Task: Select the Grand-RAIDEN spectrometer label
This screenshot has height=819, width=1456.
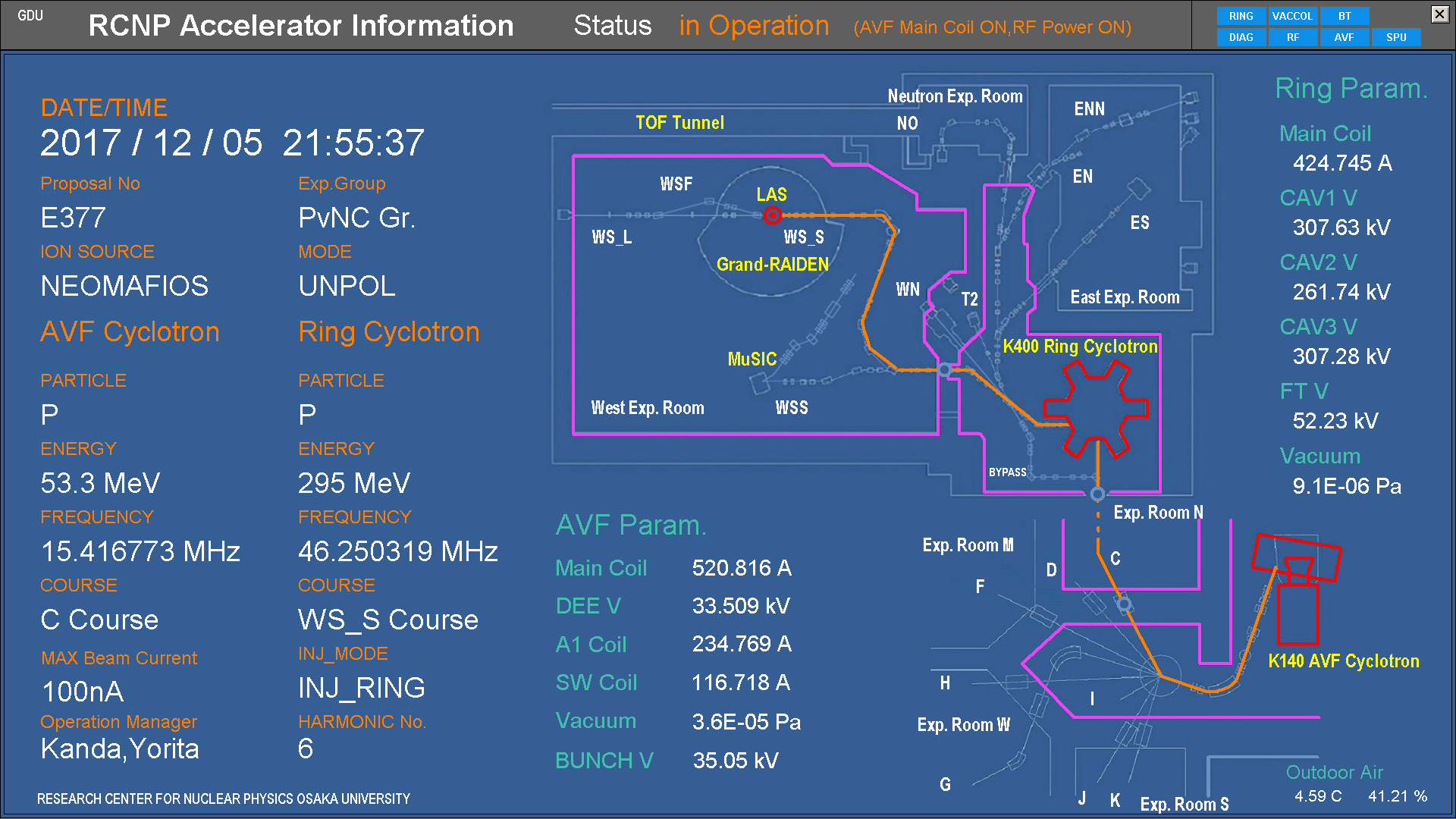Action: (x=772, y=265)
